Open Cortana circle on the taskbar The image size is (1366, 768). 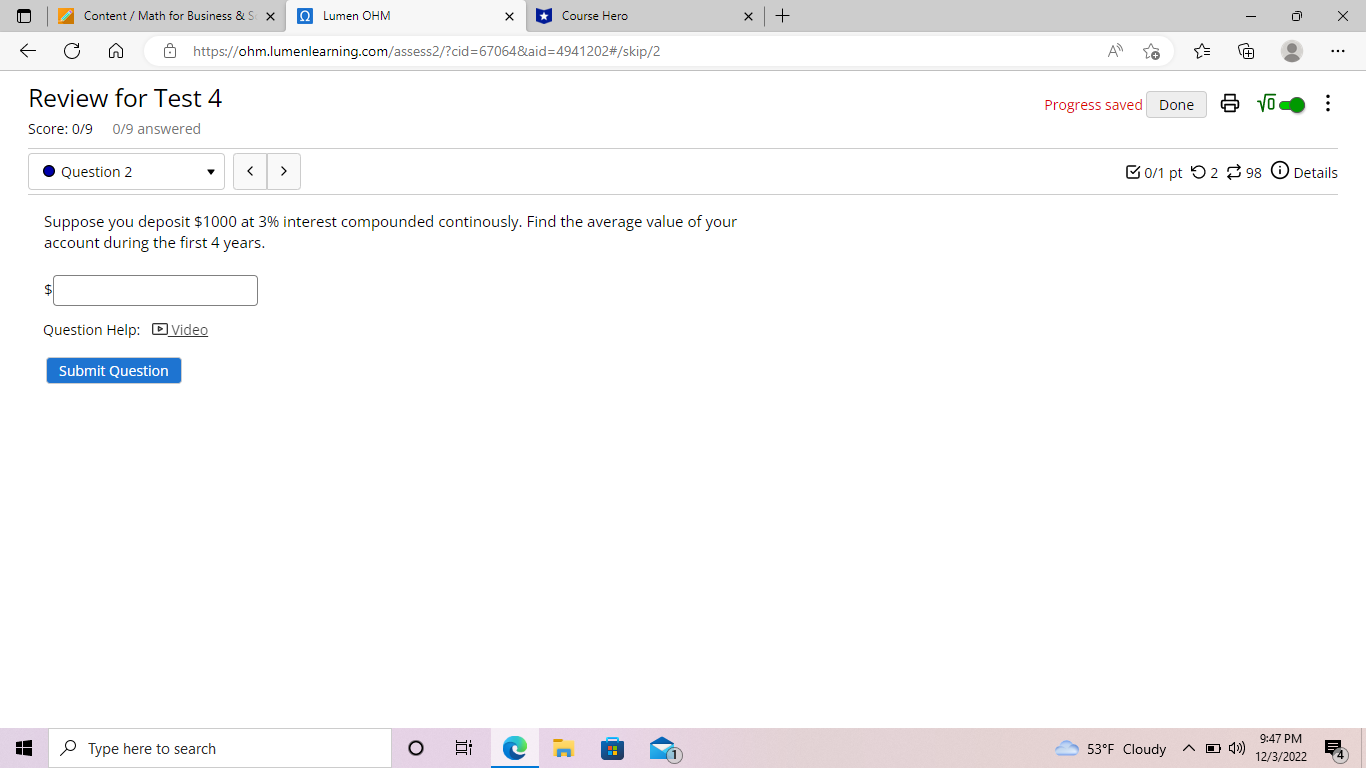point(416,748)
